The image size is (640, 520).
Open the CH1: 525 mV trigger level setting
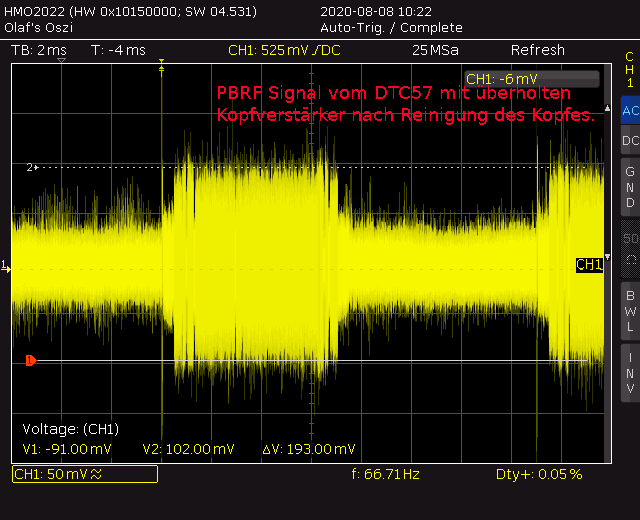[284, 50]
